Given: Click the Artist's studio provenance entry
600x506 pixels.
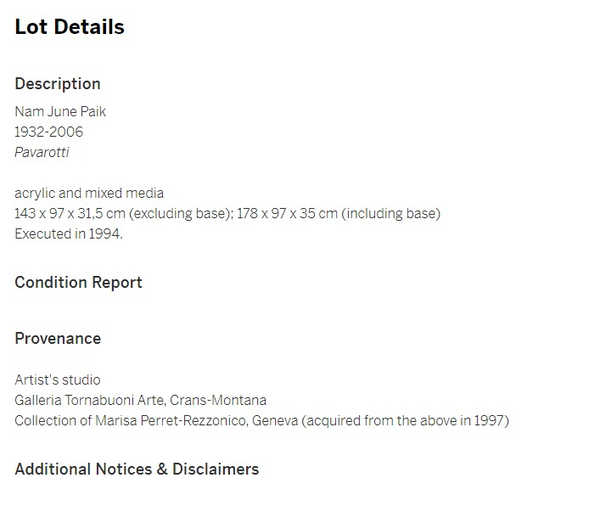Looking at the screenshot, I should pos(57,380).
